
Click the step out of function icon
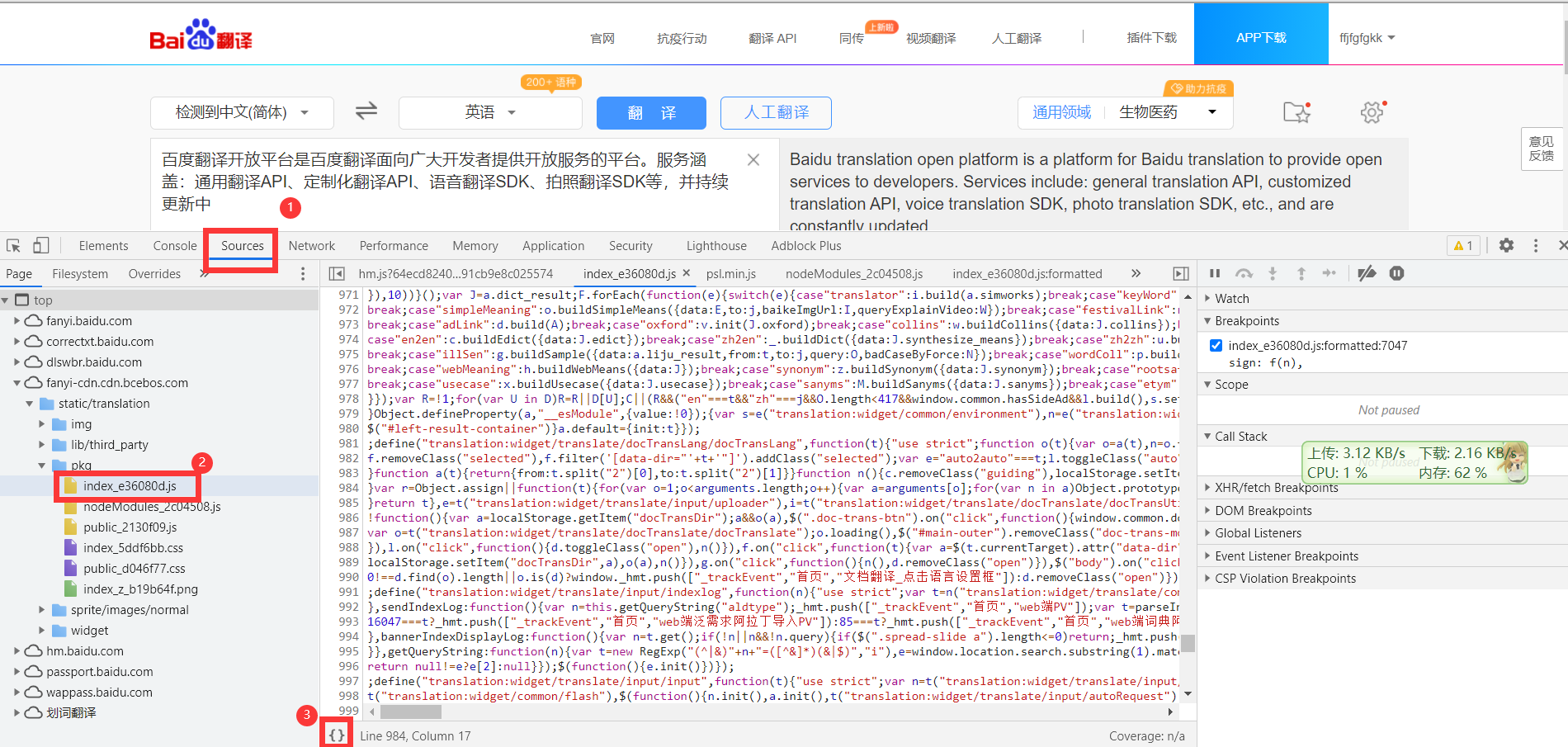click(x=1301, y=273)
